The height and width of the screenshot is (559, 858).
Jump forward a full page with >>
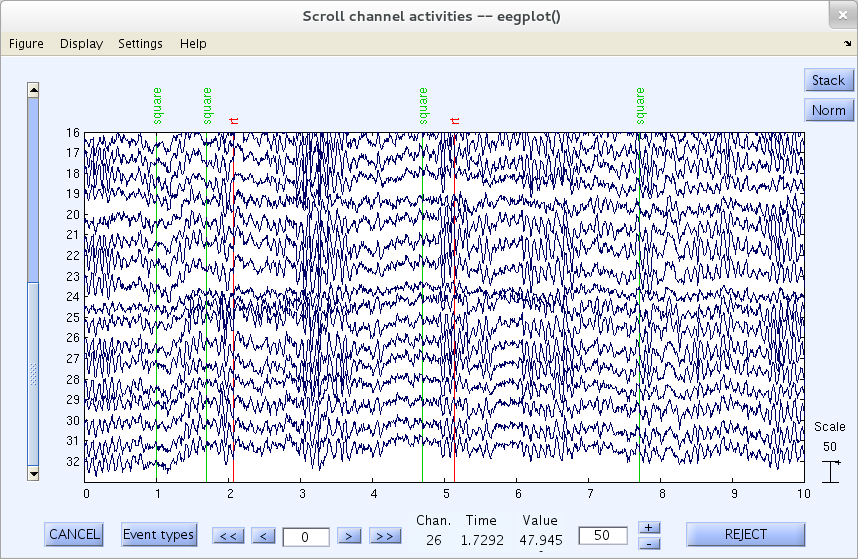384,536
